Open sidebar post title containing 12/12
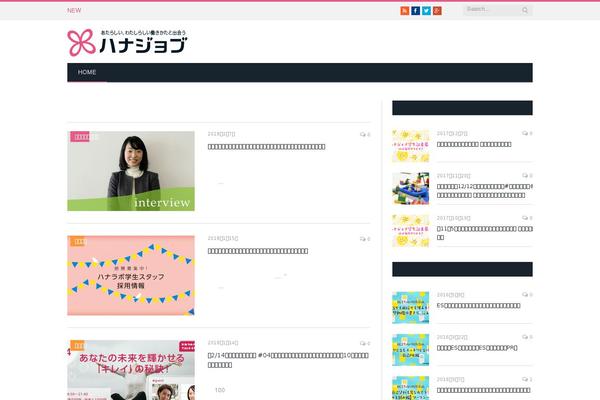 pyautogui.click(x=484, y=191)
